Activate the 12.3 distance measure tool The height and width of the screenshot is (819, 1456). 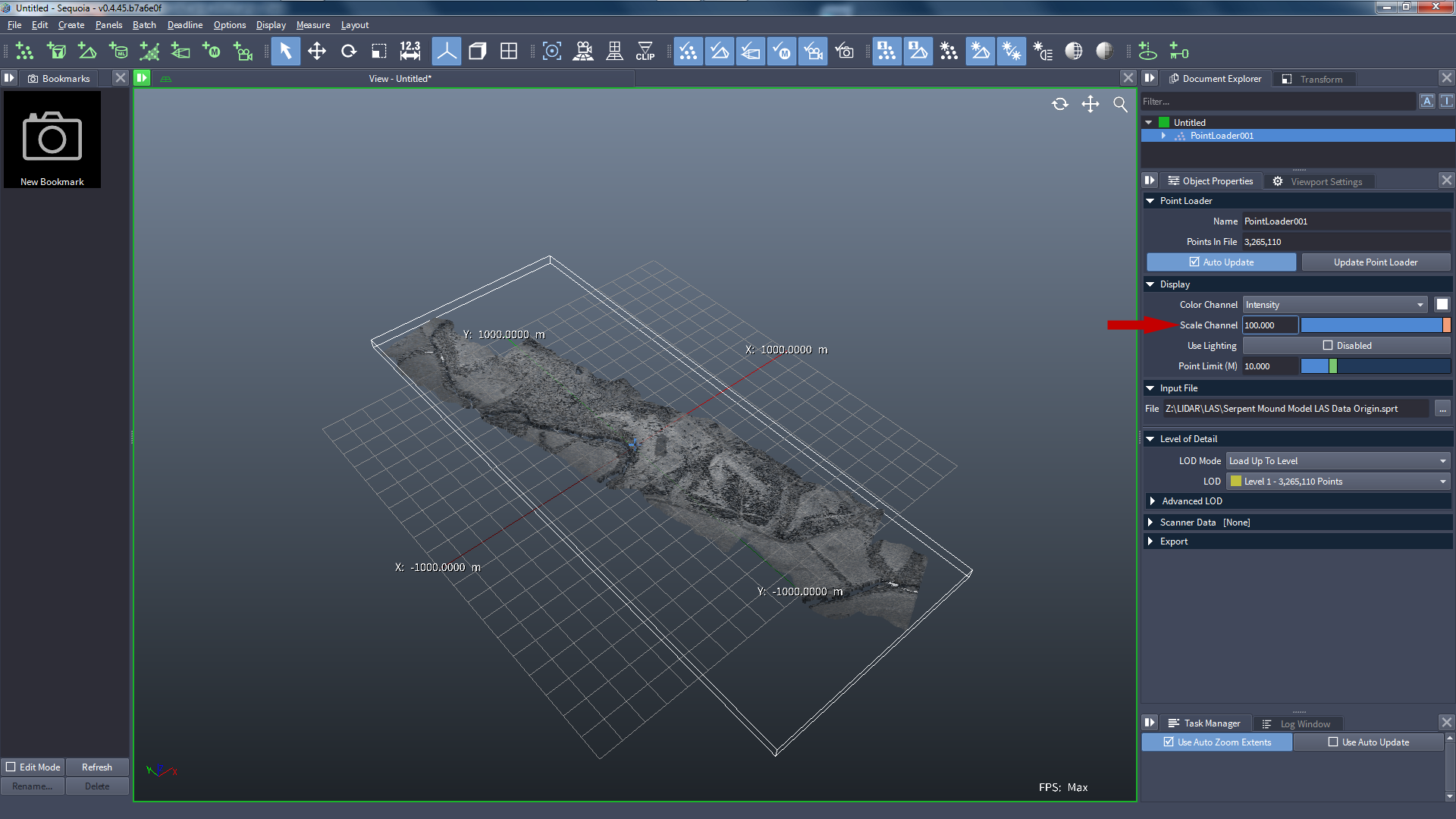409,52
